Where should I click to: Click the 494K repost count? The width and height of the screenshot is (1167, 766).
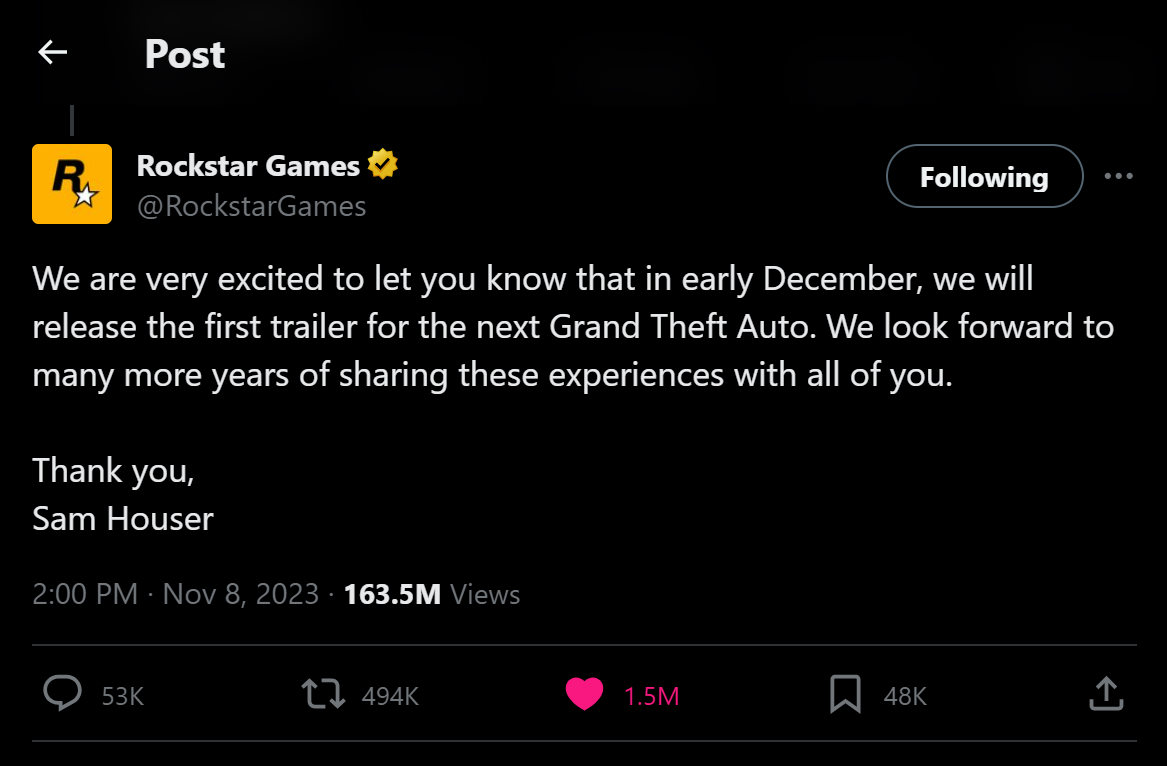pos(388,696)
